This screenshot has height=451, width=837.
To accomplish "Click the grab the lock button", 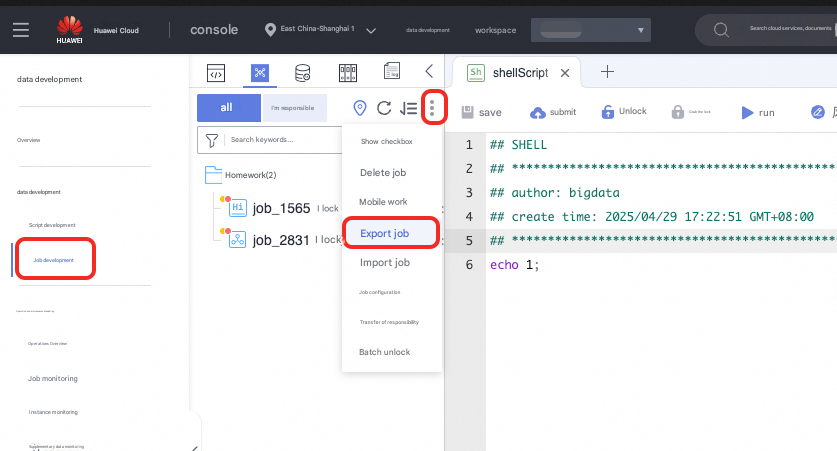I will [691, 112].
